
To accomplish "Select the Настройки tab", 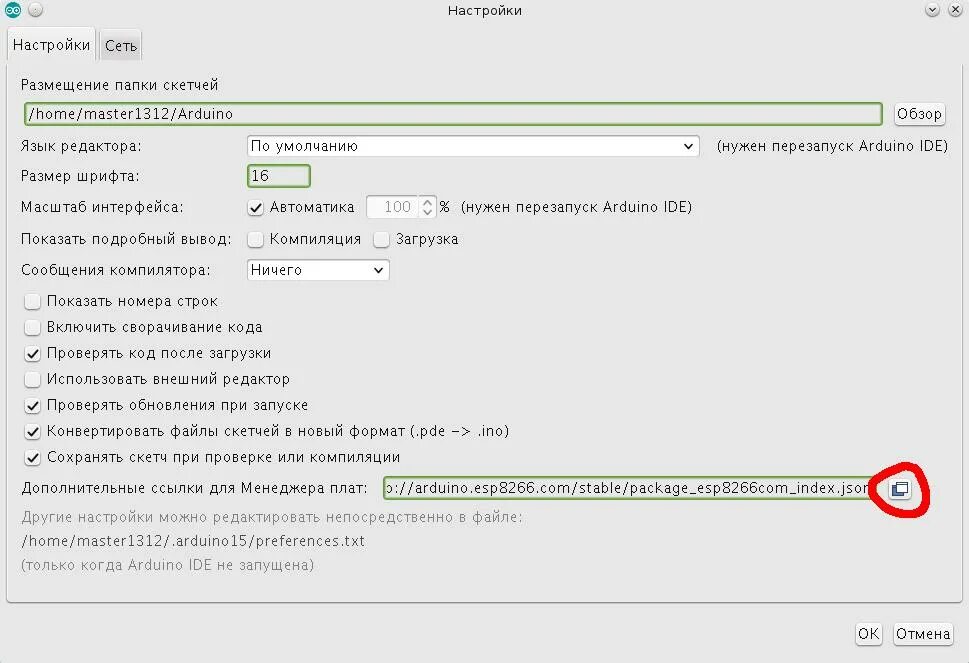I will [51, 45].
